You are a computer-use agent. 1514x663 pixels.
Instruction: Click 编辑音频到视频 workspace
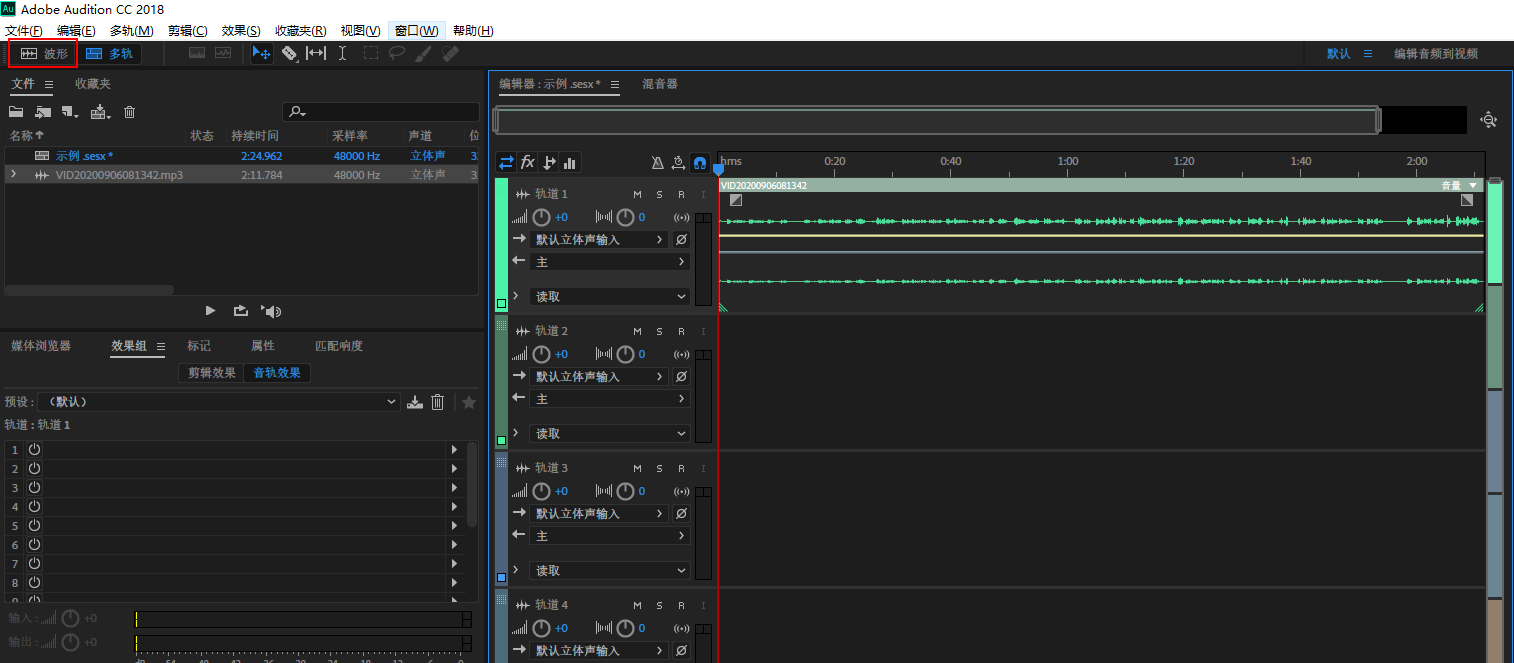tap(1436, 54)
